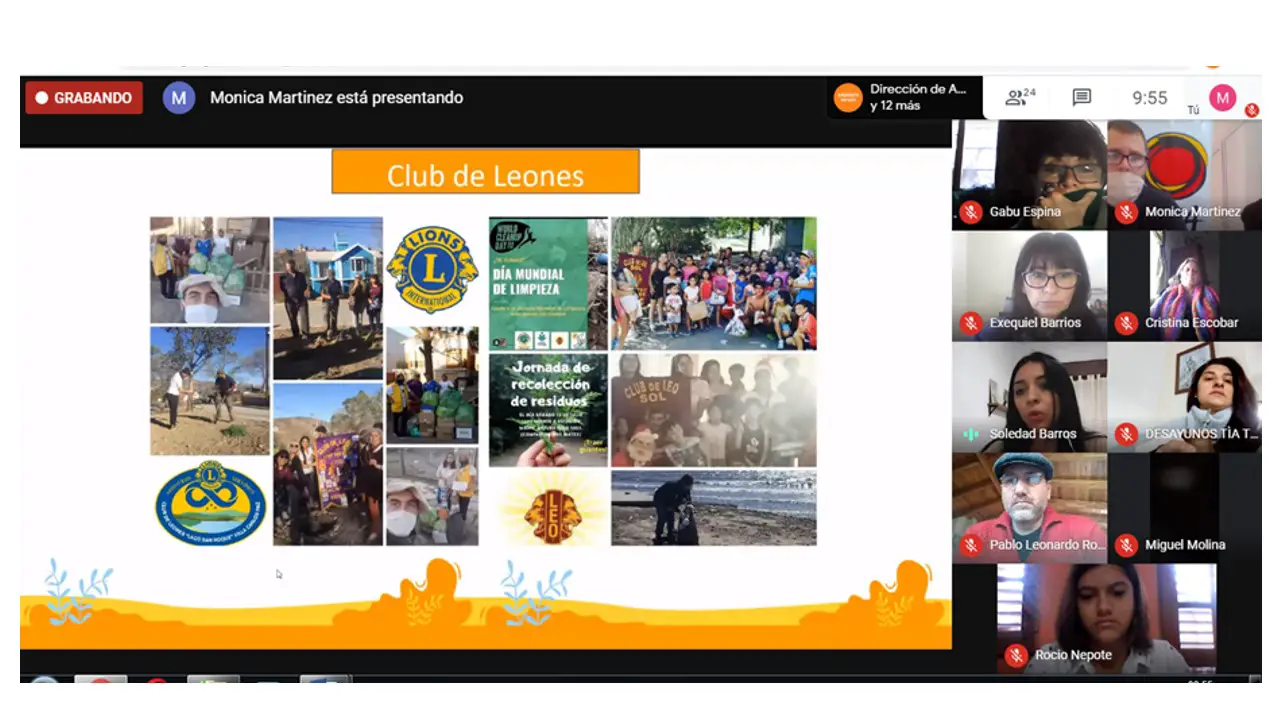Screen dimensions: 1280x720
Task: Click muted mic icon on Cristina Escobar
Action: (1126, 323)
